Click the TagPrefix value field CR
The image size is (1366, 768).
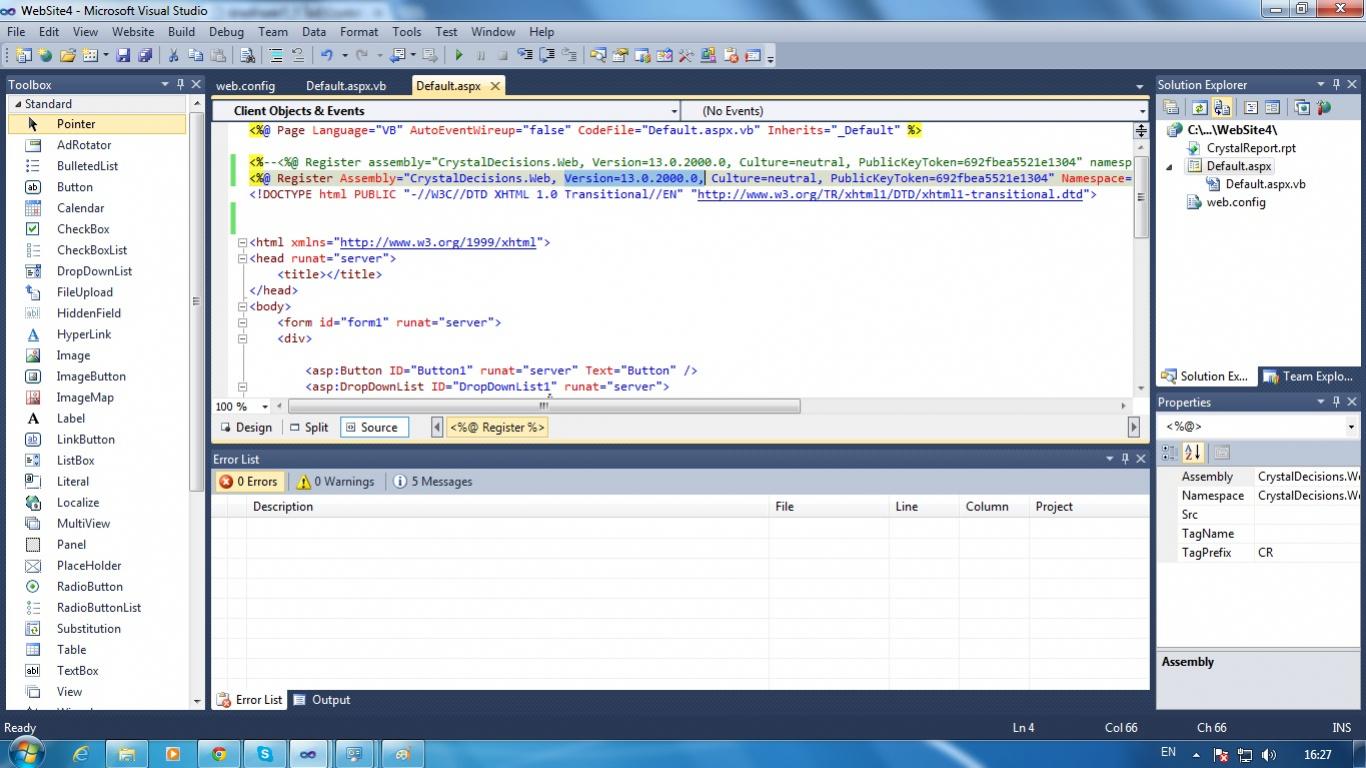pos(1307,553)
